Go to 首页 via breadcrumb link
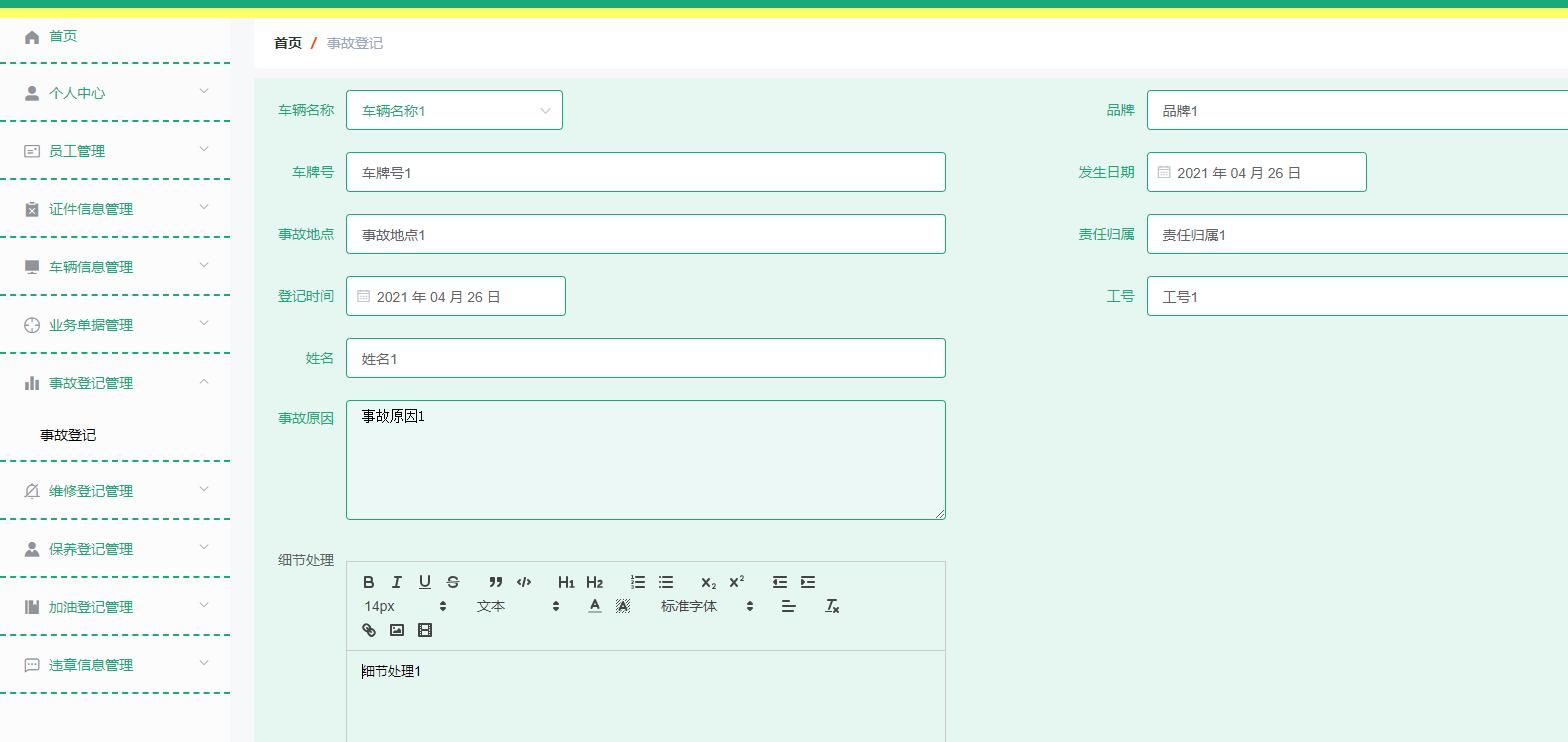1568x742 pixels. pyautogui.click(x=288, y=43)
